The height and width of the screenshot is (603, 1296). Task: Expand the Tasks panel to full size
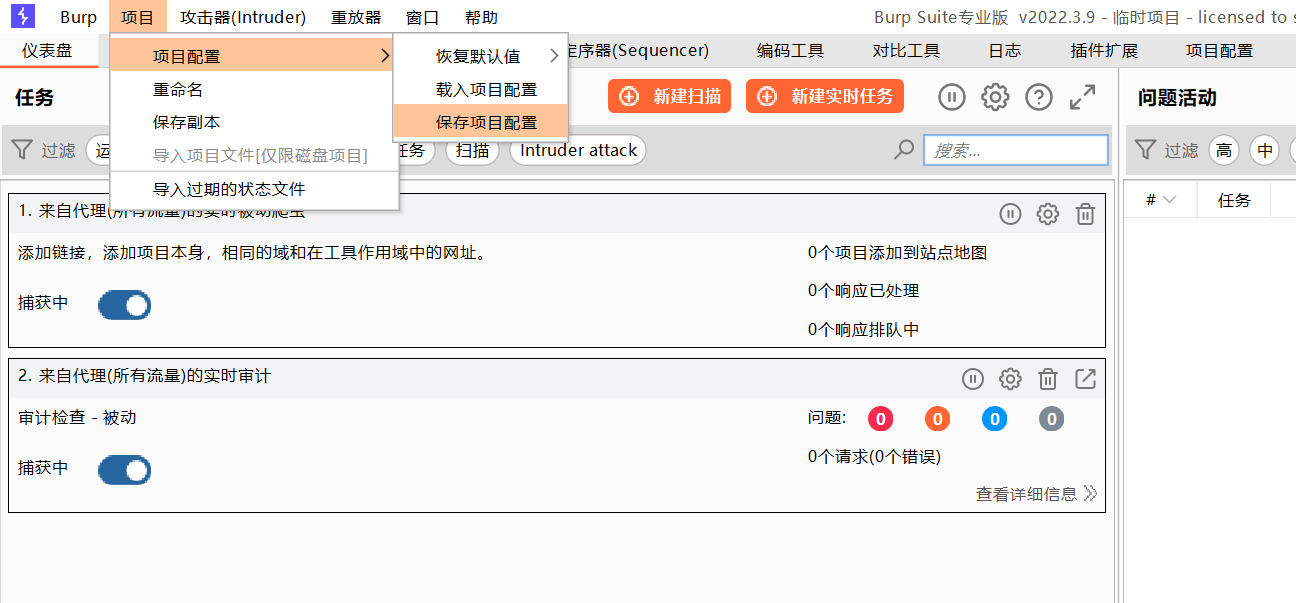click(x=1083, y=97)
